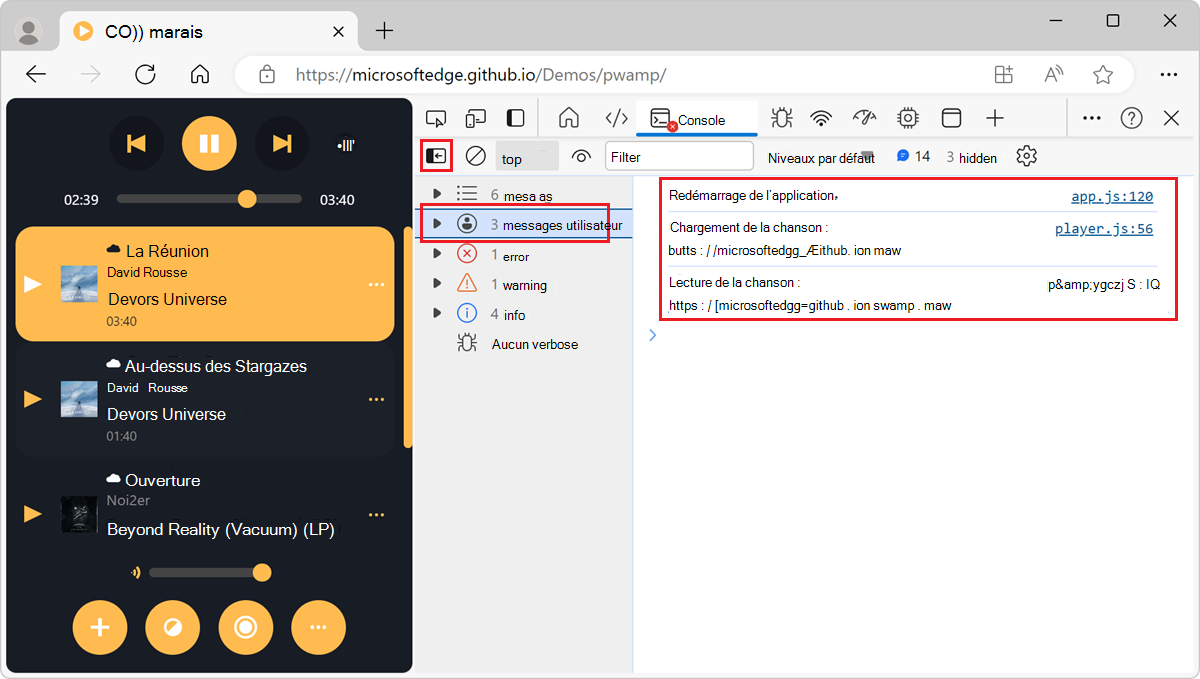Open the Niveaux par défaut log levels dropdown
Image resolution: width=1200 pixels, height=679 pixels.
coord(820,157)
